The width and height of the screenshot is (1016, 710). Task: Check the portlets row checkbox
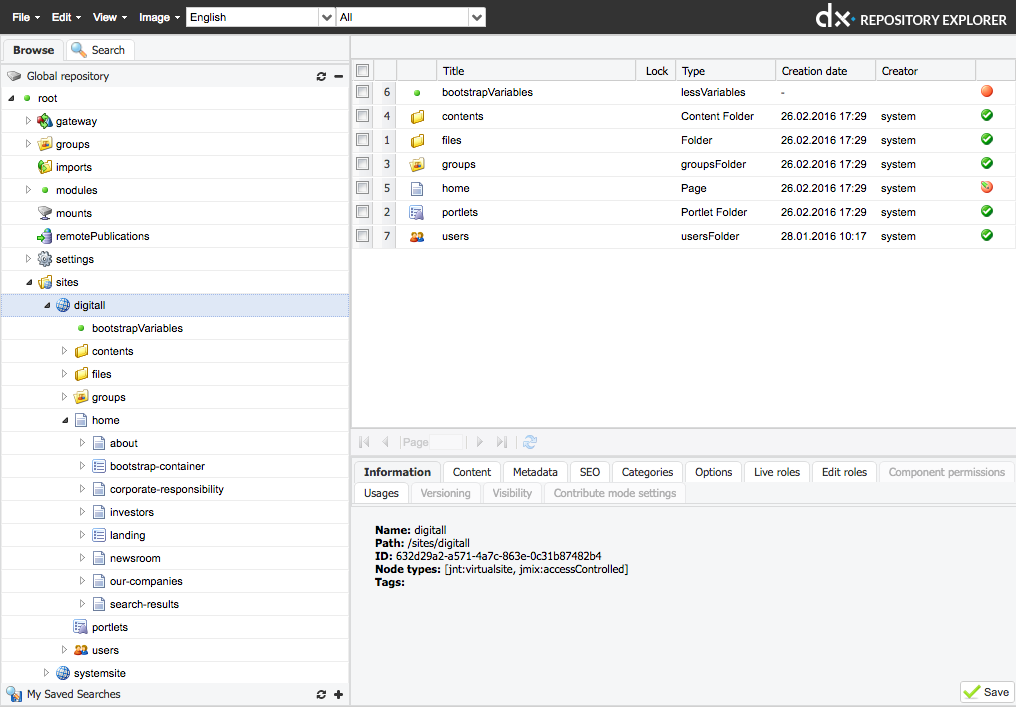click(x=363, y=212)
